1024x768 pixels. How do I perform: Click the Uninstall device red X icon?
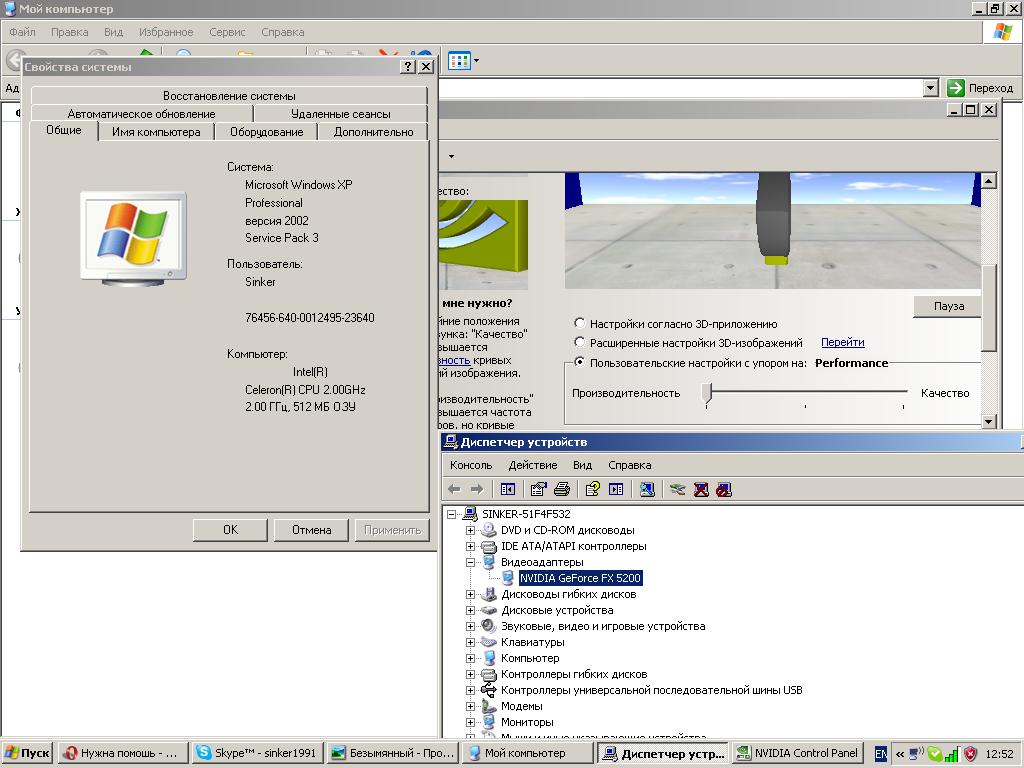tap(701, 489)
